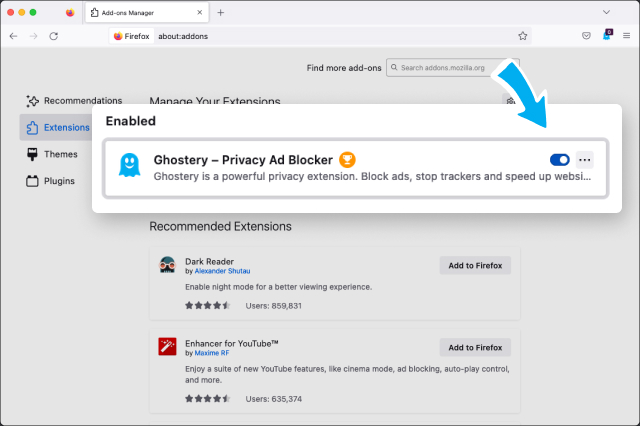The image size is (640, 426).
Task: Click the Enhancer for YouTube icon
Action: point(168,347)
